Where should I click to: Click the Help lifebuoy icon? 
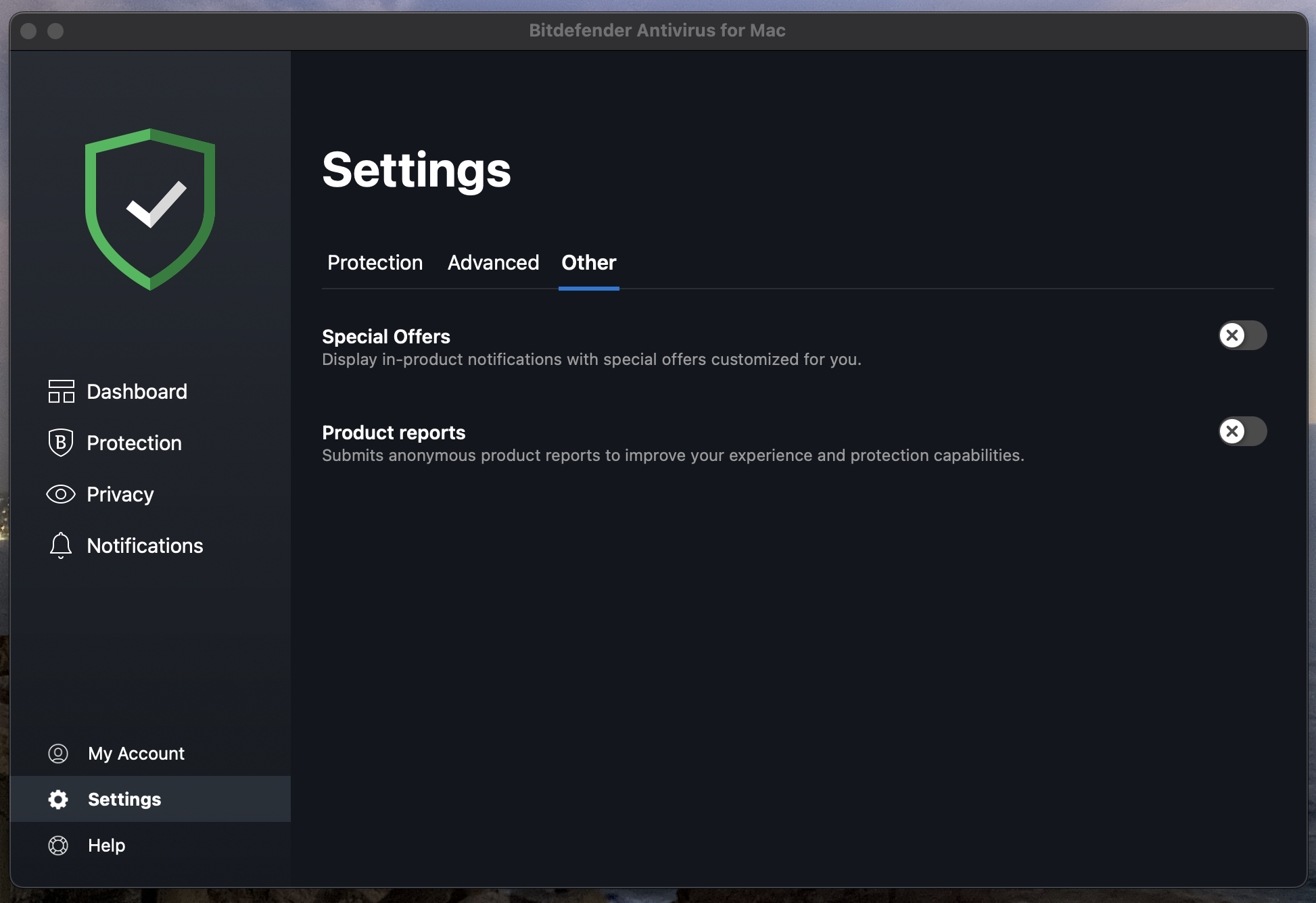58,845
